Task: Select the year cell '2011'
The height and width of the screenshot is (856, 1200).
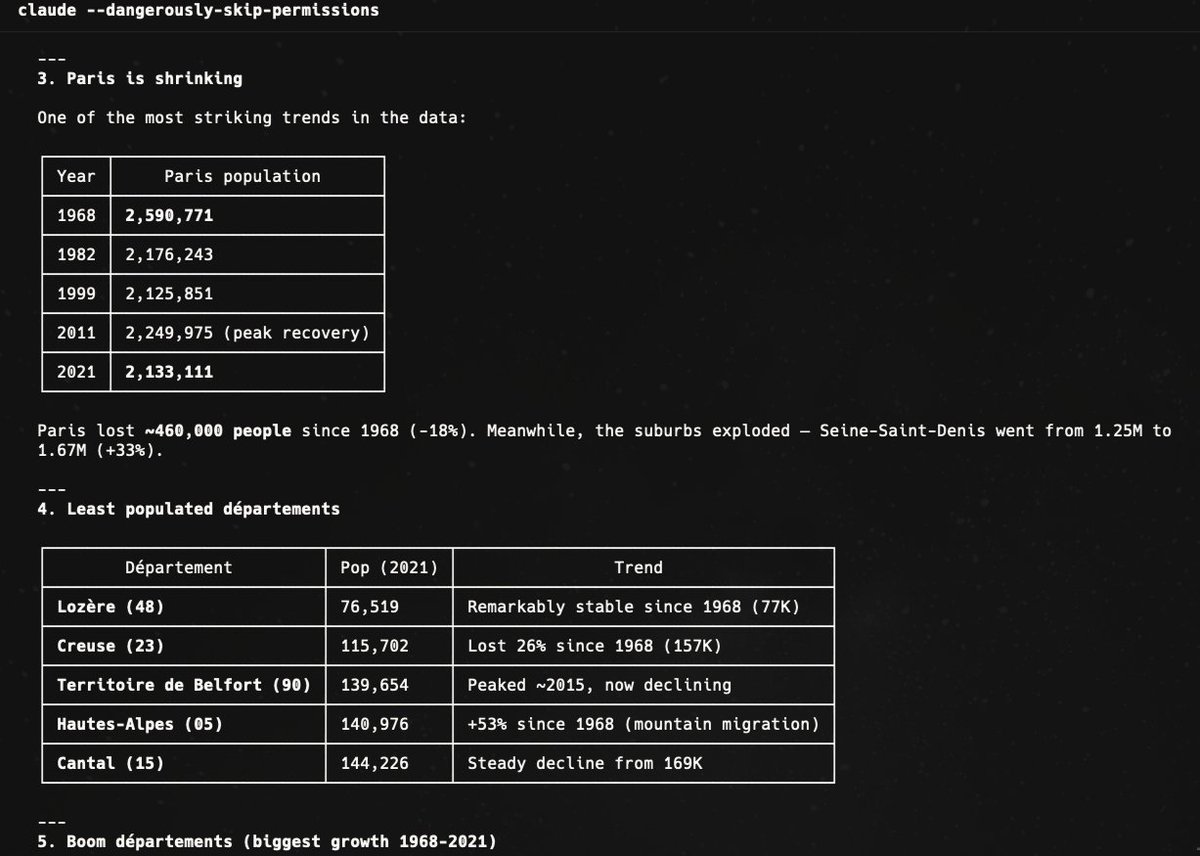Action: (76, 332)
